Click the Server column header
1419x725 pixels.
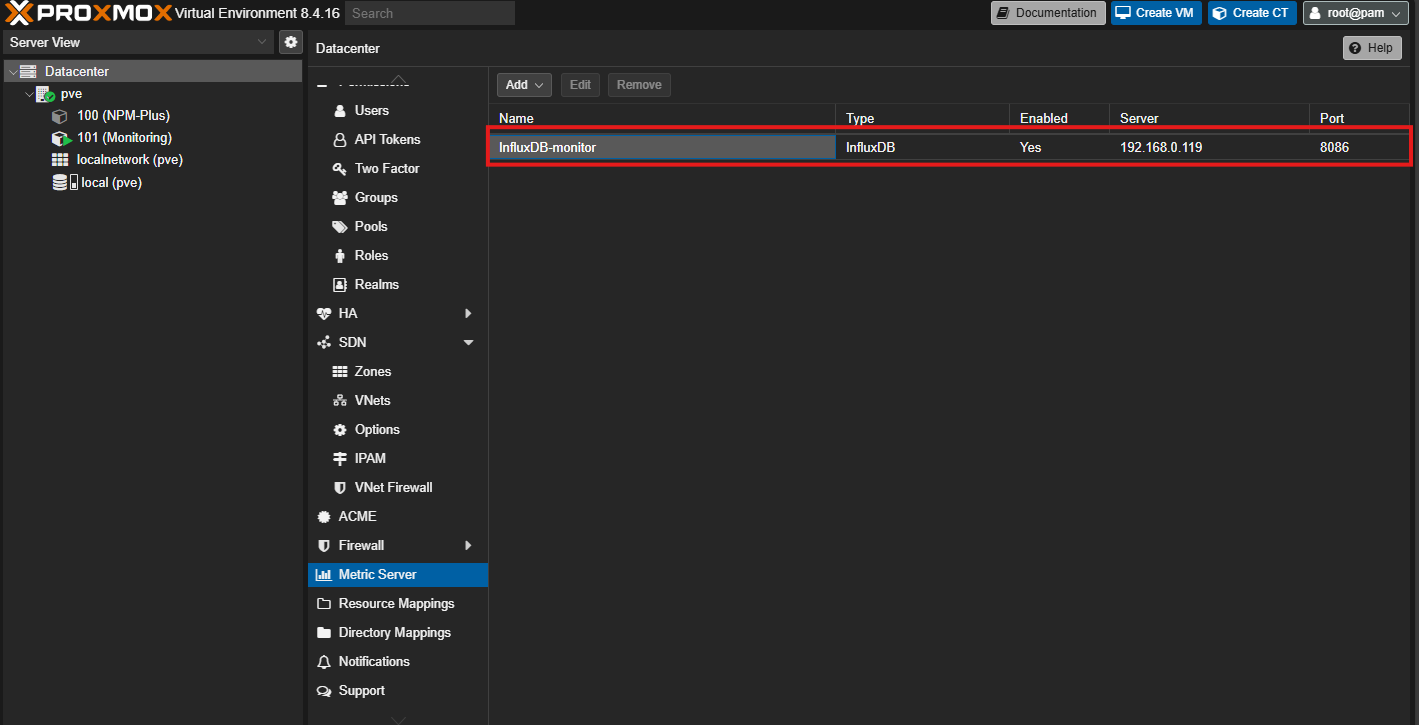pyautogui.click(x=1209, y=118)
